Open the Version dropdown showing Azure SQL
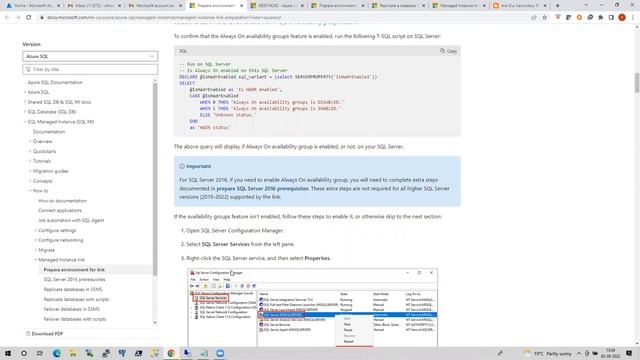The image size is (640, 360). [x=90, y=56]
